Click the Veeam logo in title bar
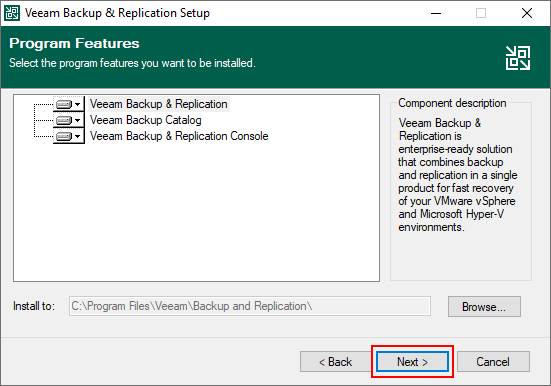This screenshot has width=551, height=386. [x=12, y=13]
